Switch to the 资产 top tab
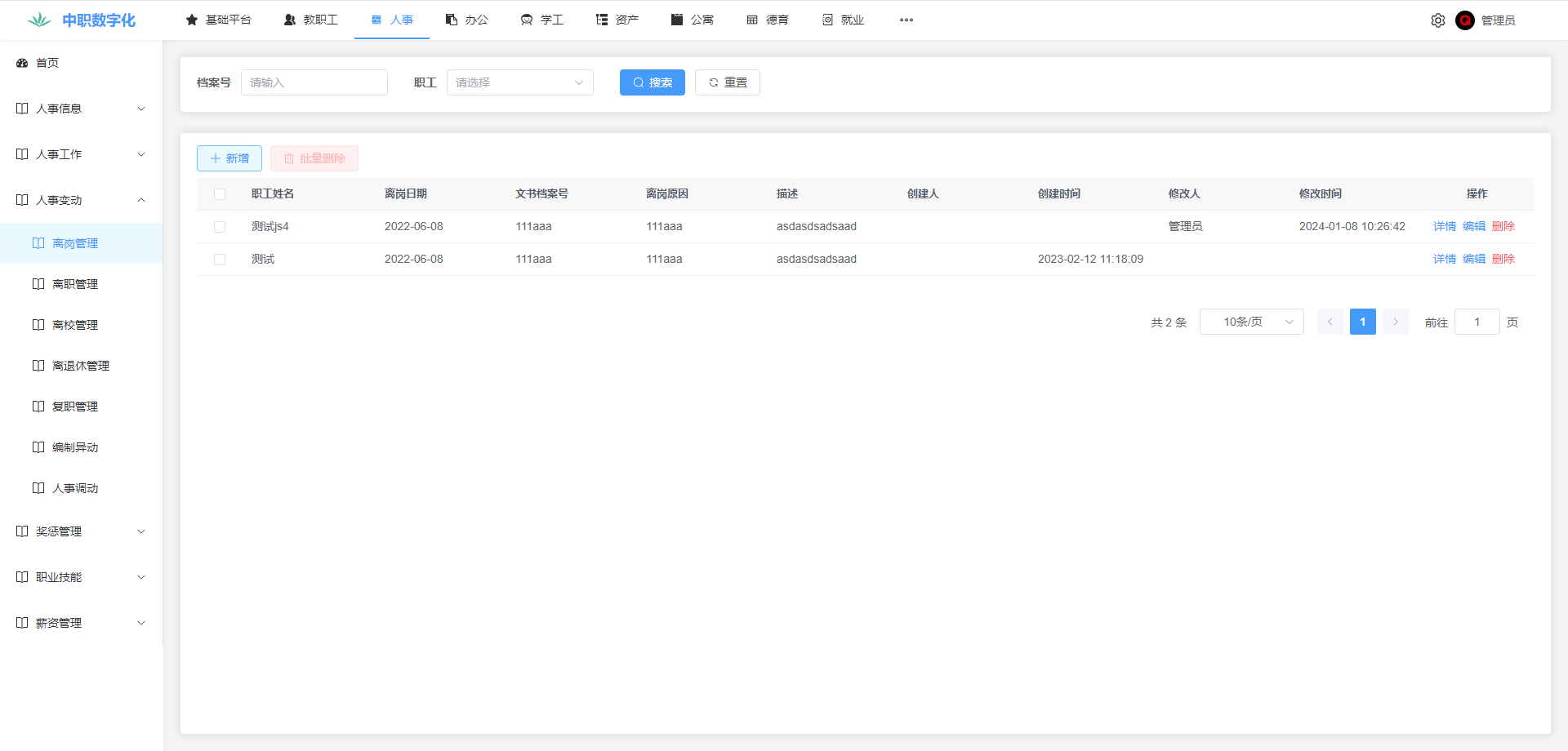This screenshot has height=751, width=1568. [x=617, y=20]
